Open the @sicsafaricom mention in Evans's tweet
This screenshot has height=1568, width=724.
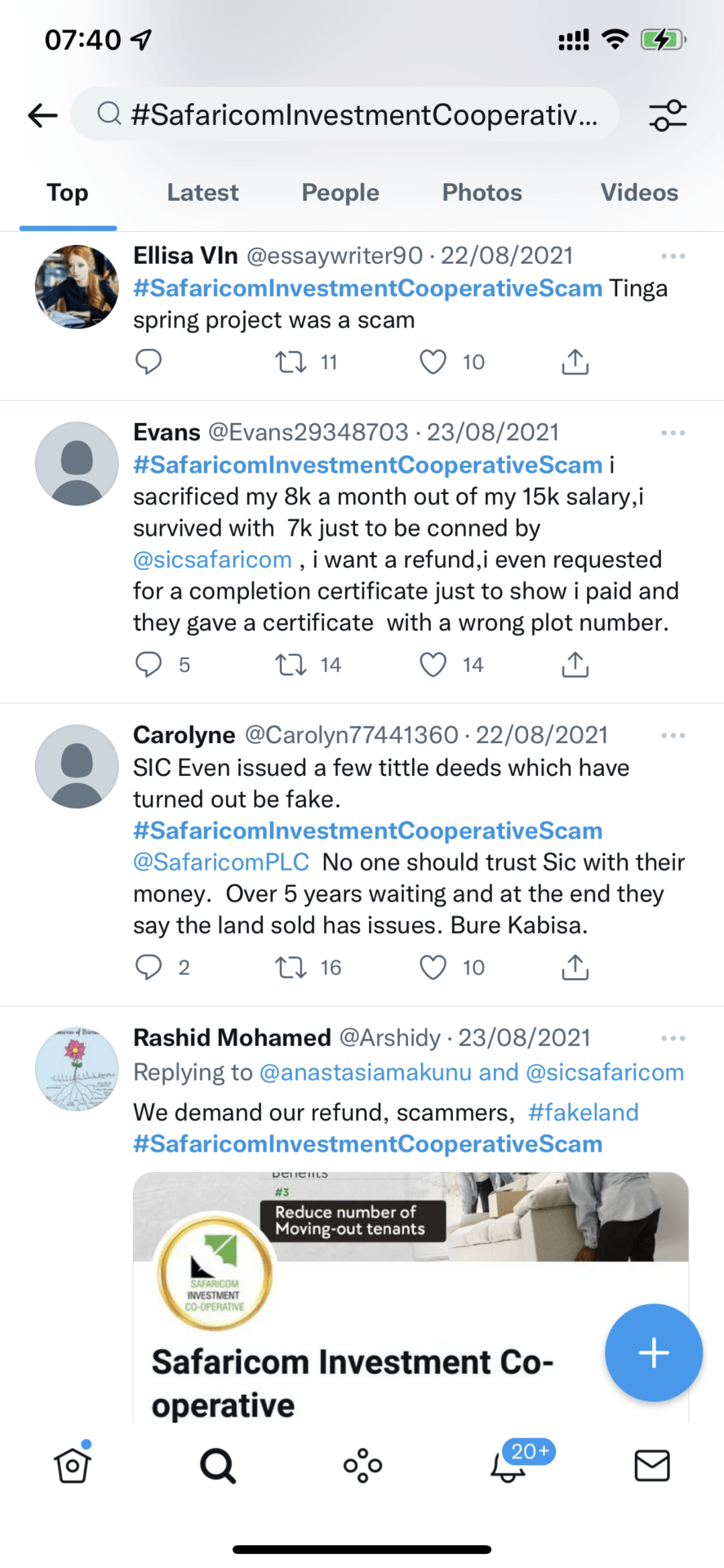pyautogui.click(x=212, y=559)
